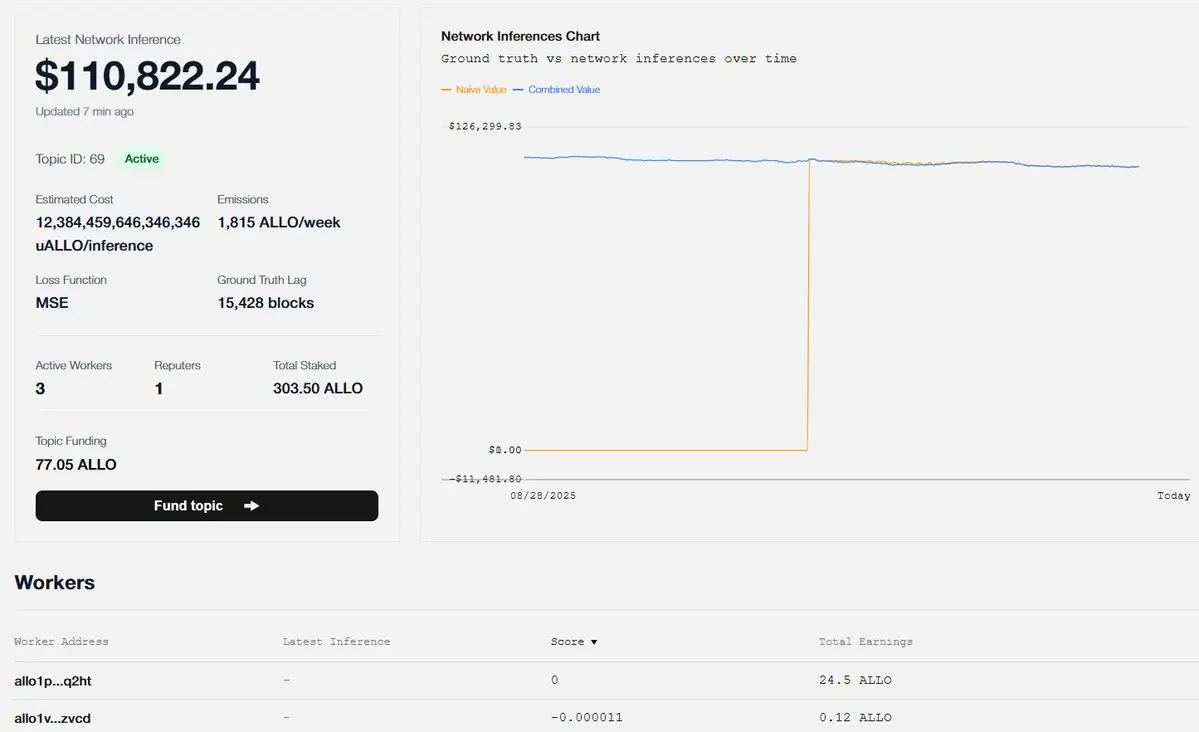Click the 303.50 ALLO total staked value
1199x732 pixels.
click(x=318, y=389)
